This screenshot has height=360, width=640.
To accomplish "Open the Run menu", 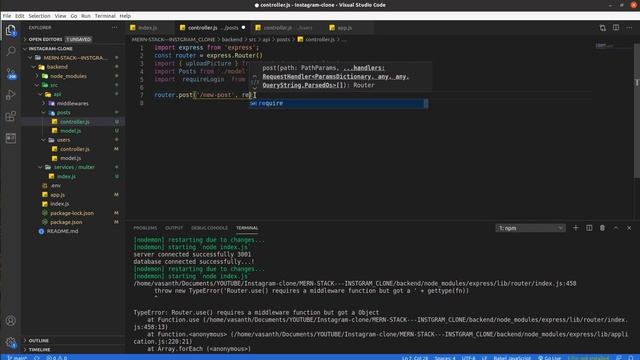I will point(86,16).
